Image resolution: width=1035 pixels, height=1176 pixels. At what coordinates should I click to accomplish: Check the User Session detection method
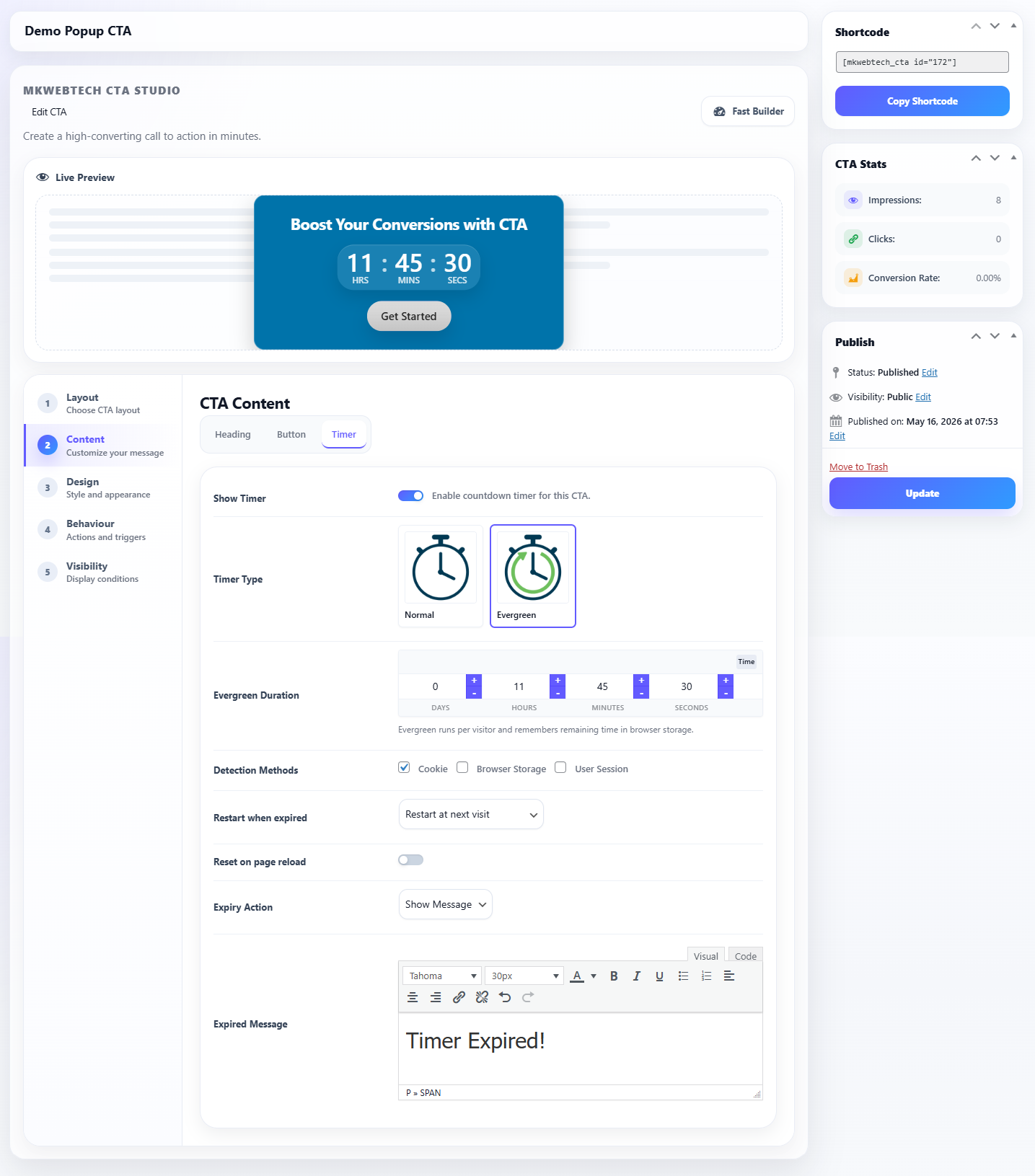(x=560, y=767)
